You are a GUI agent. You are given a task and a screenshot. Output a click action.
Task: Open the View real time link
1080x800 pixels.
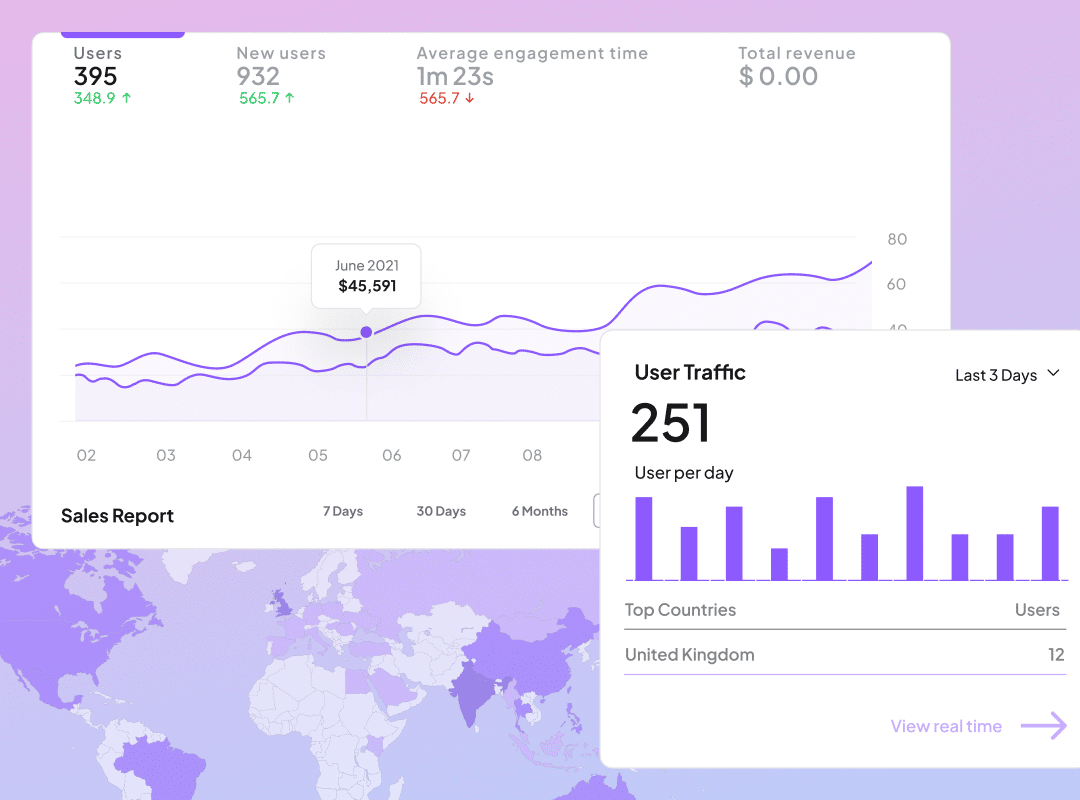click(946, 726)
